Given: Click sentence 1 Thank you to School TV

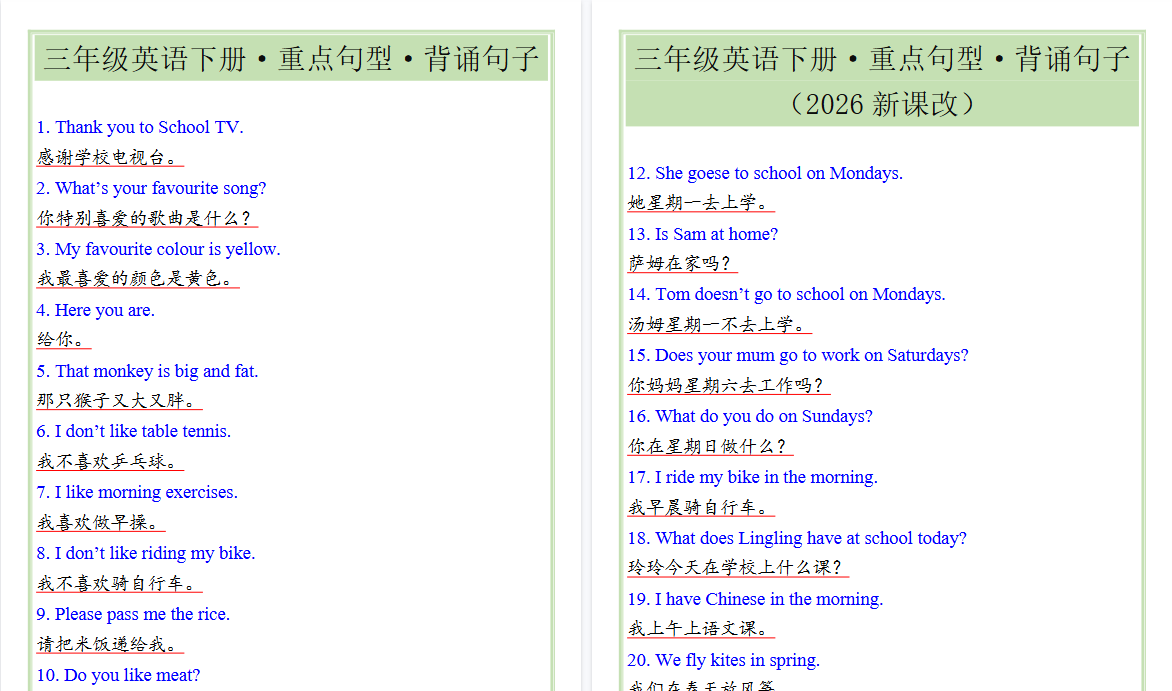Looking at the screenshot, I should point(141,127).
